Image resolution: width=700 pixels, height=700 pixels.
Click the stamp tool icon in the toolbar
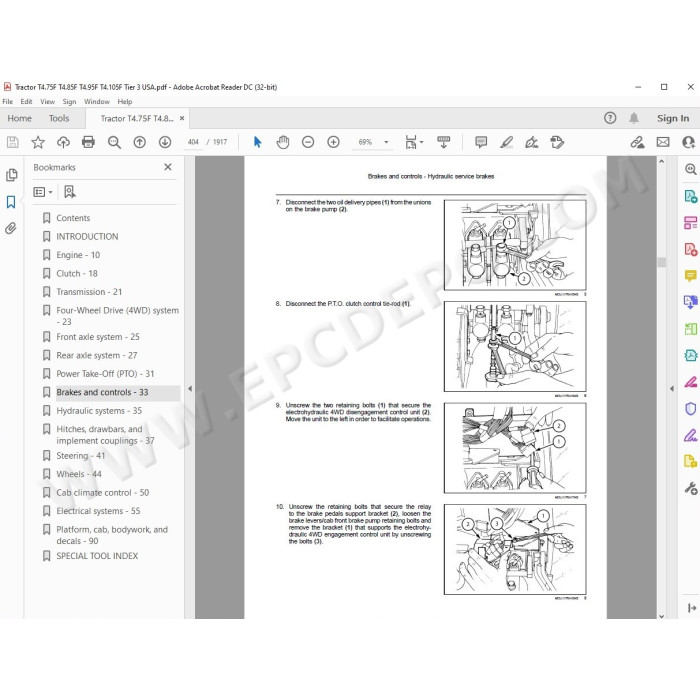point(557,142)
